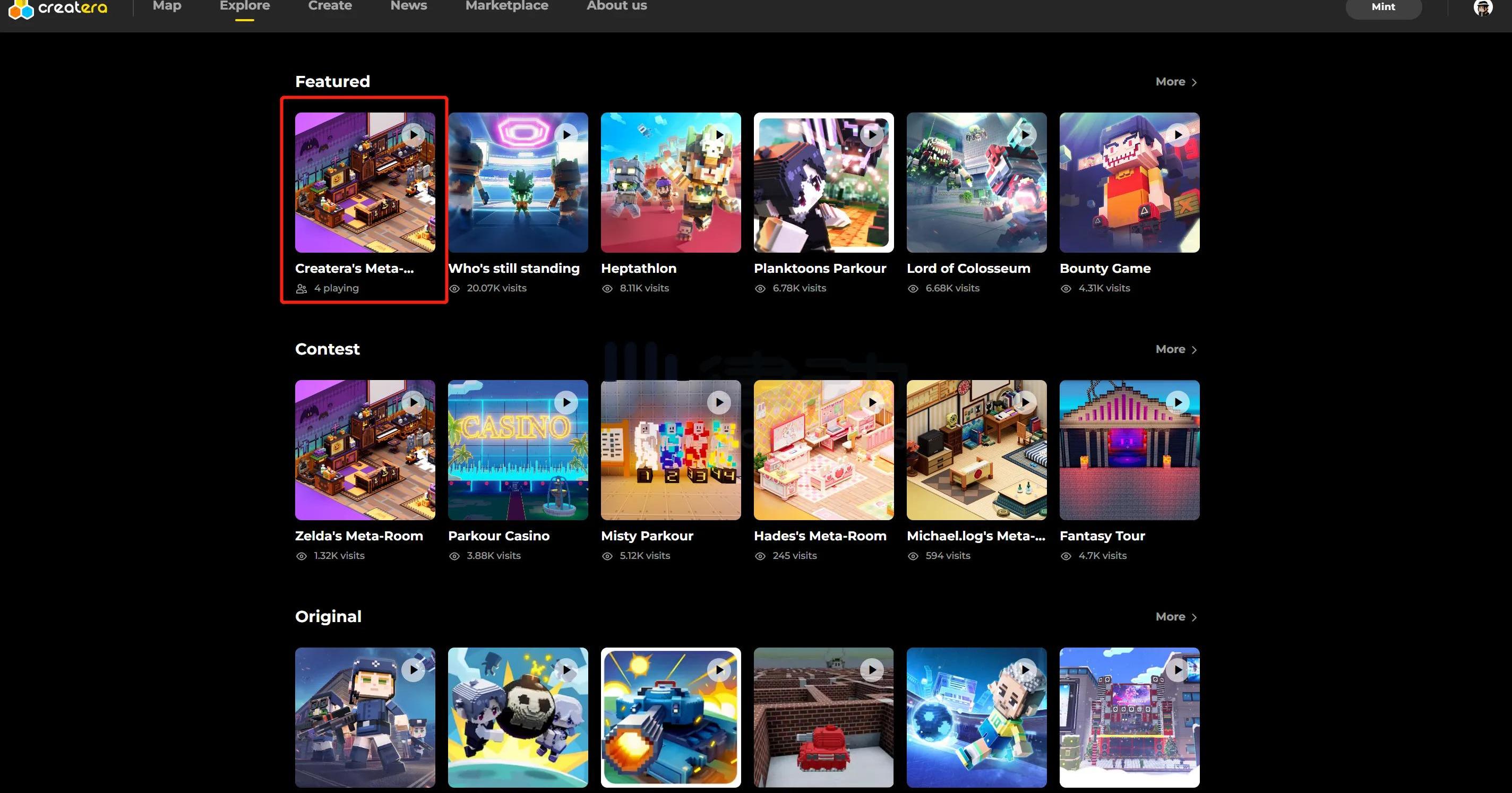Expand More in Original section

tap(1175, 617)
